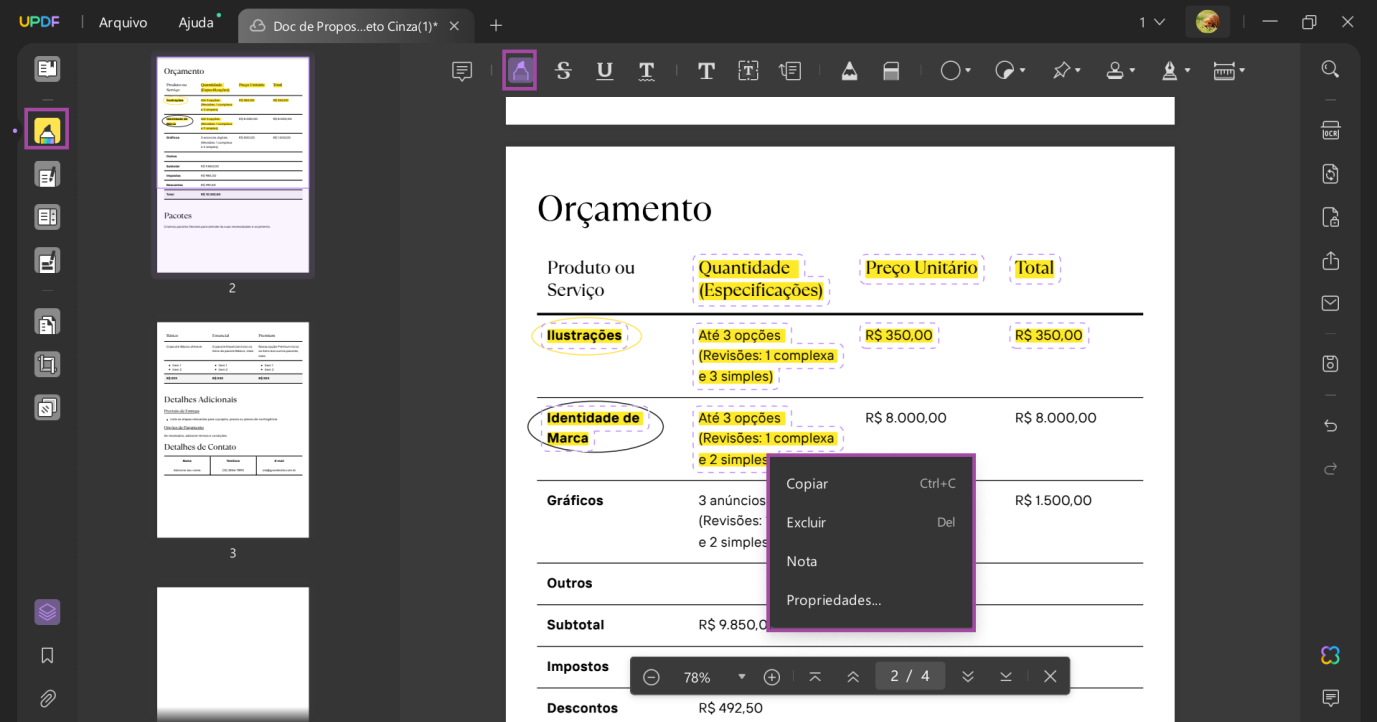Open the Search magnifier on right sidebar
This screenshot has width=1377, height=722.
pyautogui.click(x=1330, y=69)
